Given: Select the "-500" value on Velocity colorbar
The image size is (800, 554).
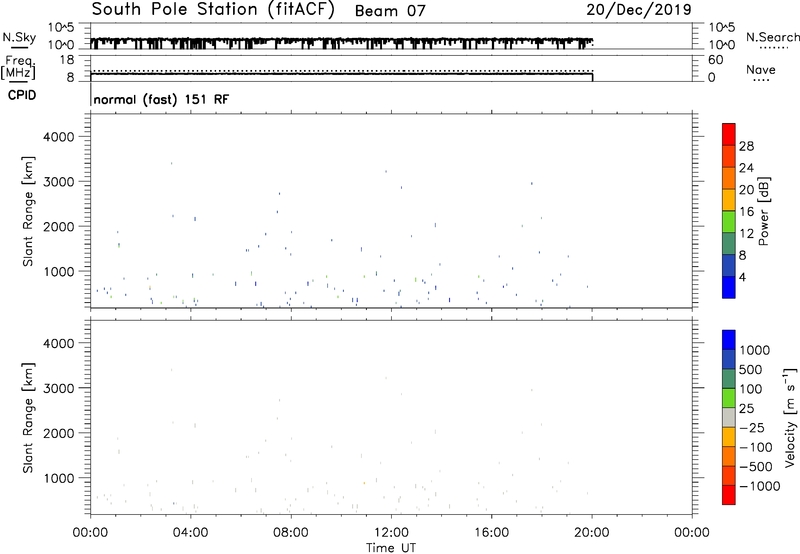Looking at the screenshot, I should click(x=755, y=466).
